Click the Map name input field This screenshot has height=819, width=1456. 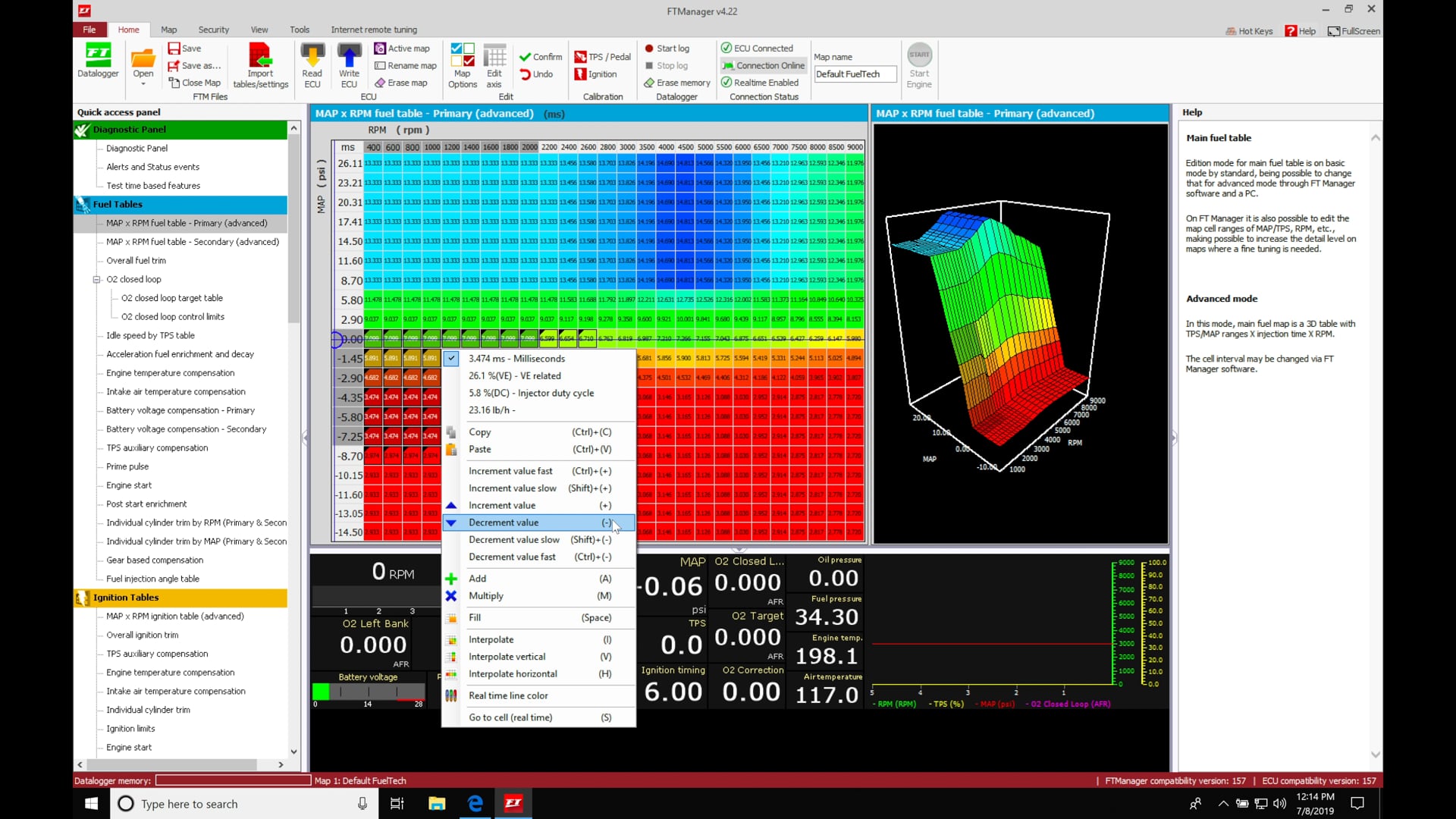(855, 74)
